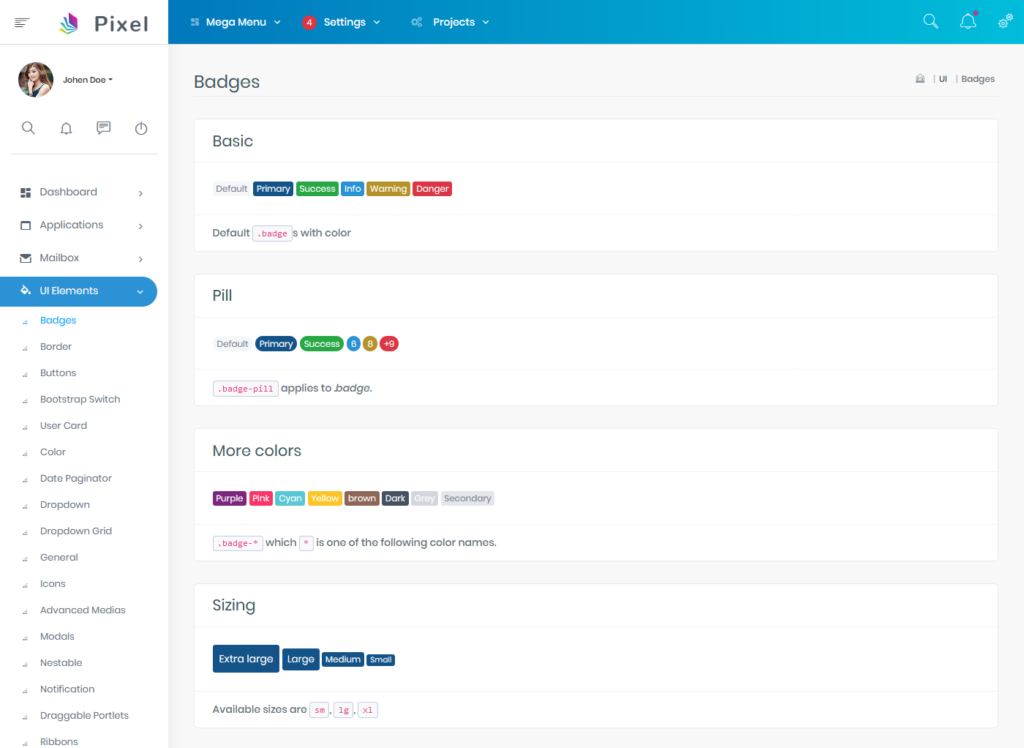This screenshot has width=1024, height=748.
Task: Click the Large sizing badge
Action: click(300, 659)
